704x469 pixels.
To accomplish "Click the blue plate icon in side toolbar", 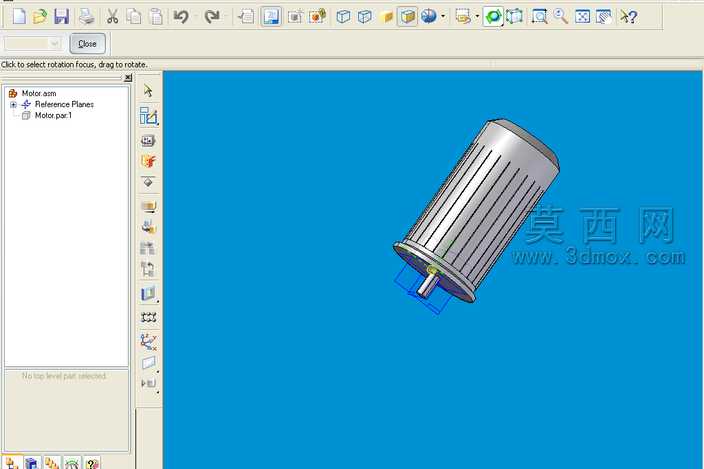I will 148,294.
